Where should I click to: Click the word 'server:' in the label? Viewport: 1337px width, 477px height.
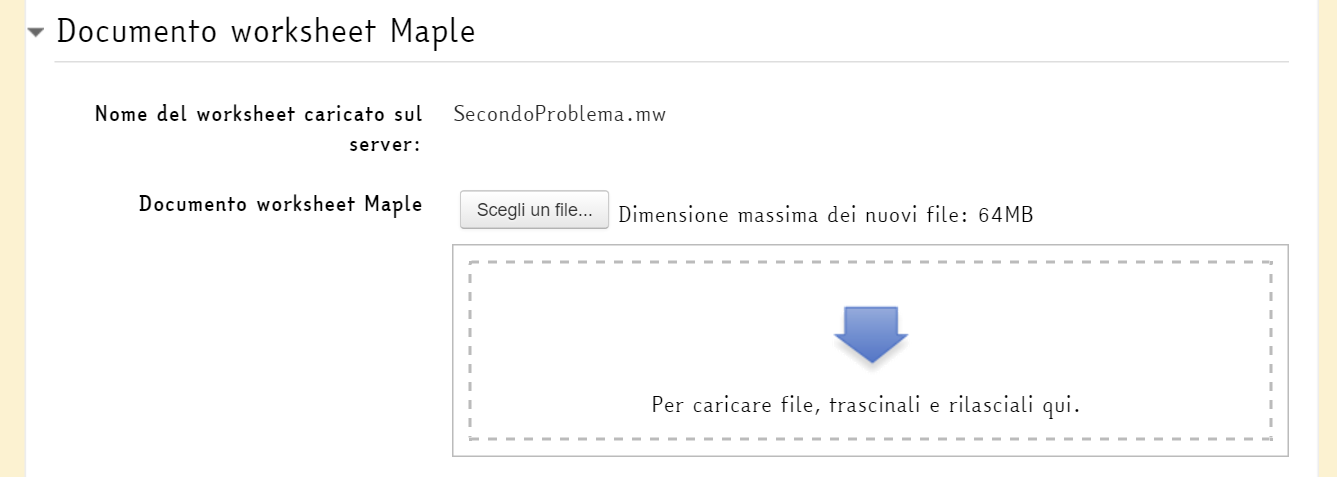pyautogui.click(x=385, y=145)
